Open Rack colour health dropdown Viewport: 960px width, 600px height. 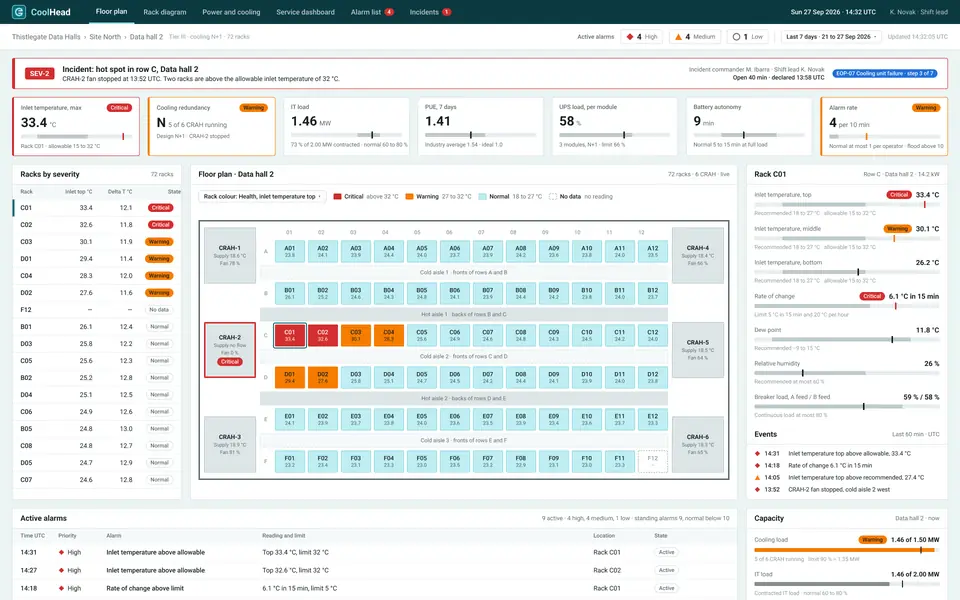(262, 197)
